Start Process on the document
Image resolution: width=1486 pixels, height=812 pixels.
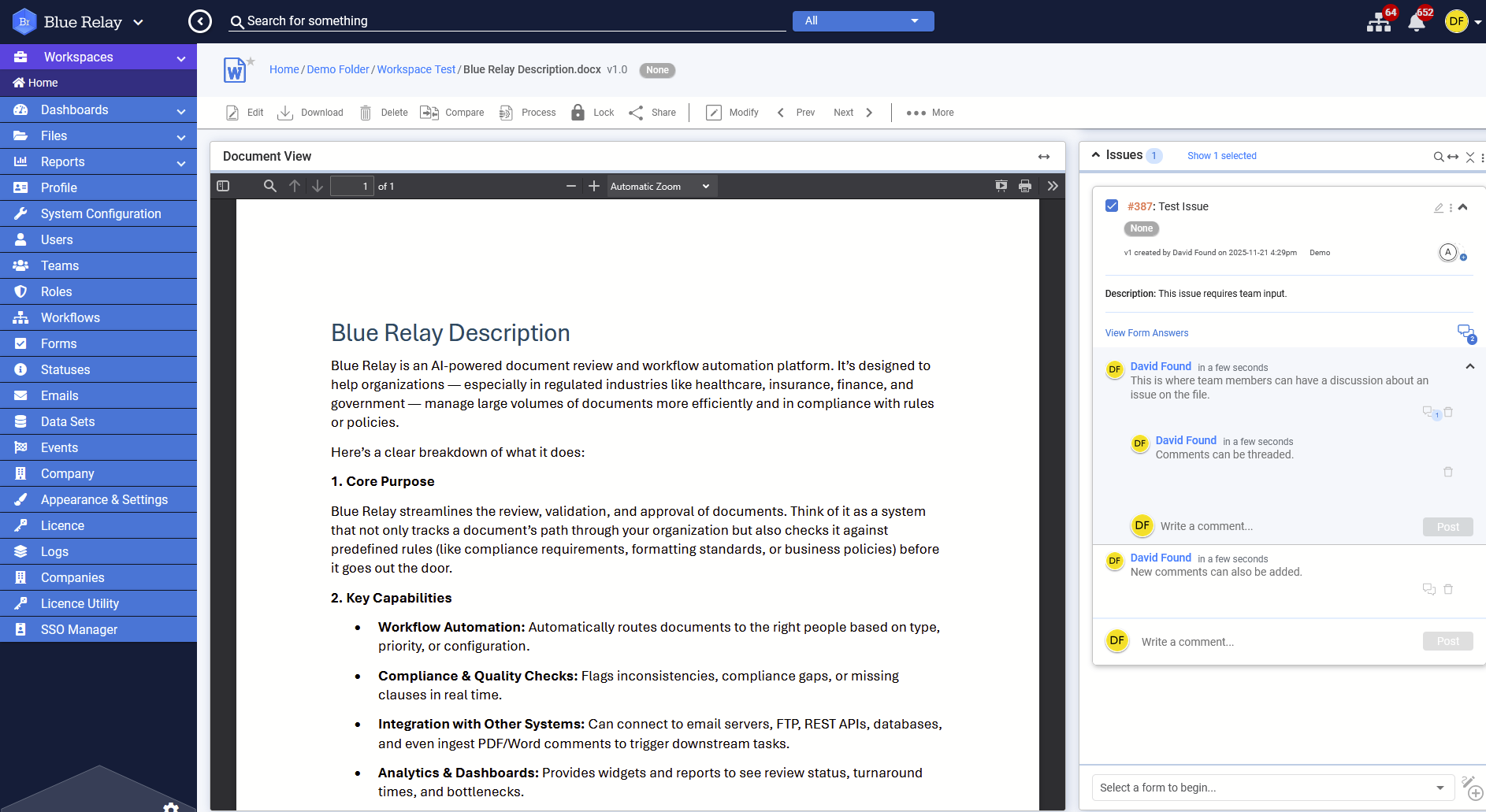point(506,113)
